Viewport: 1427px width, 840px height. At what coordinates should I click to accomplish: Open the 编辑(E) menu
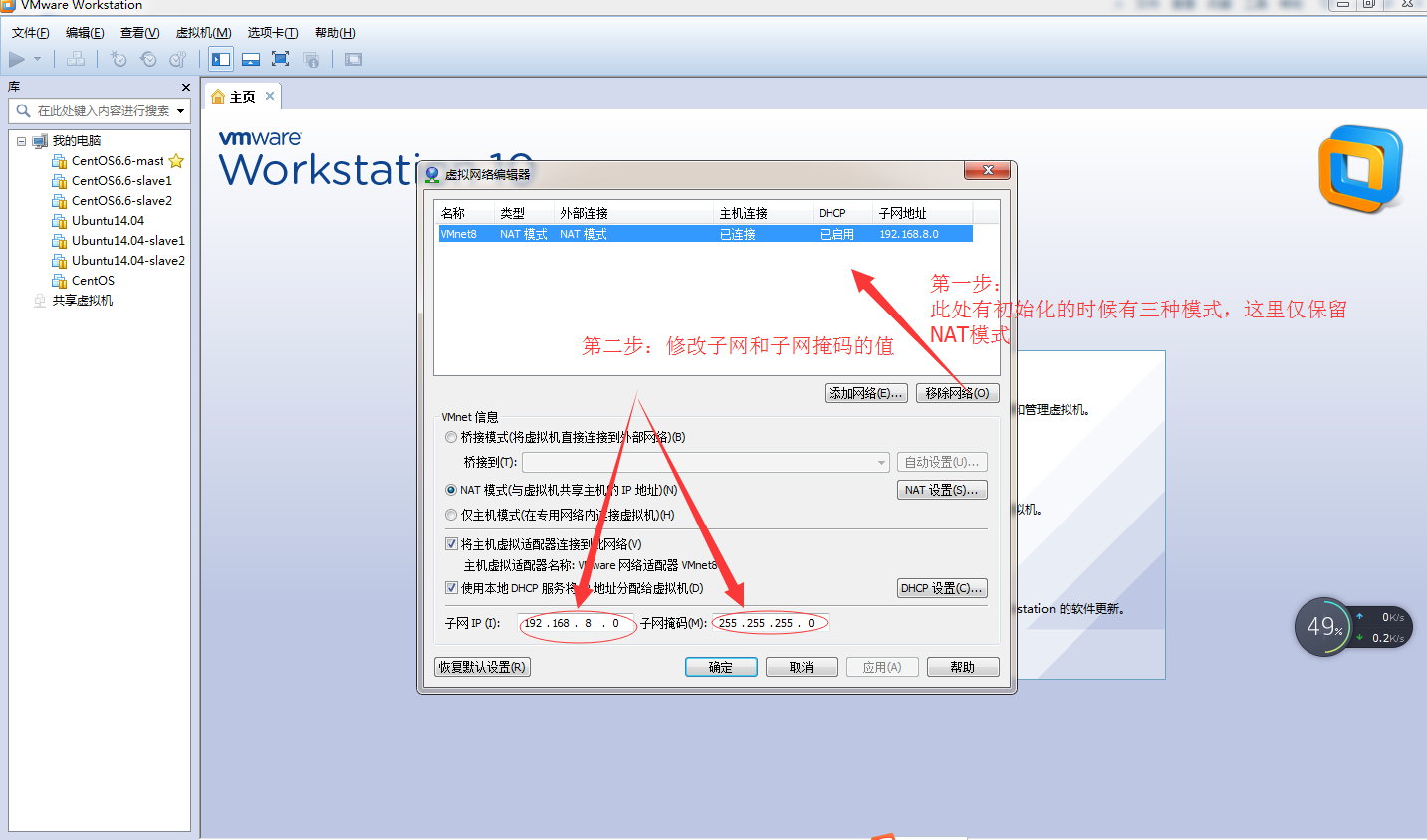click(x=85, y=33)
